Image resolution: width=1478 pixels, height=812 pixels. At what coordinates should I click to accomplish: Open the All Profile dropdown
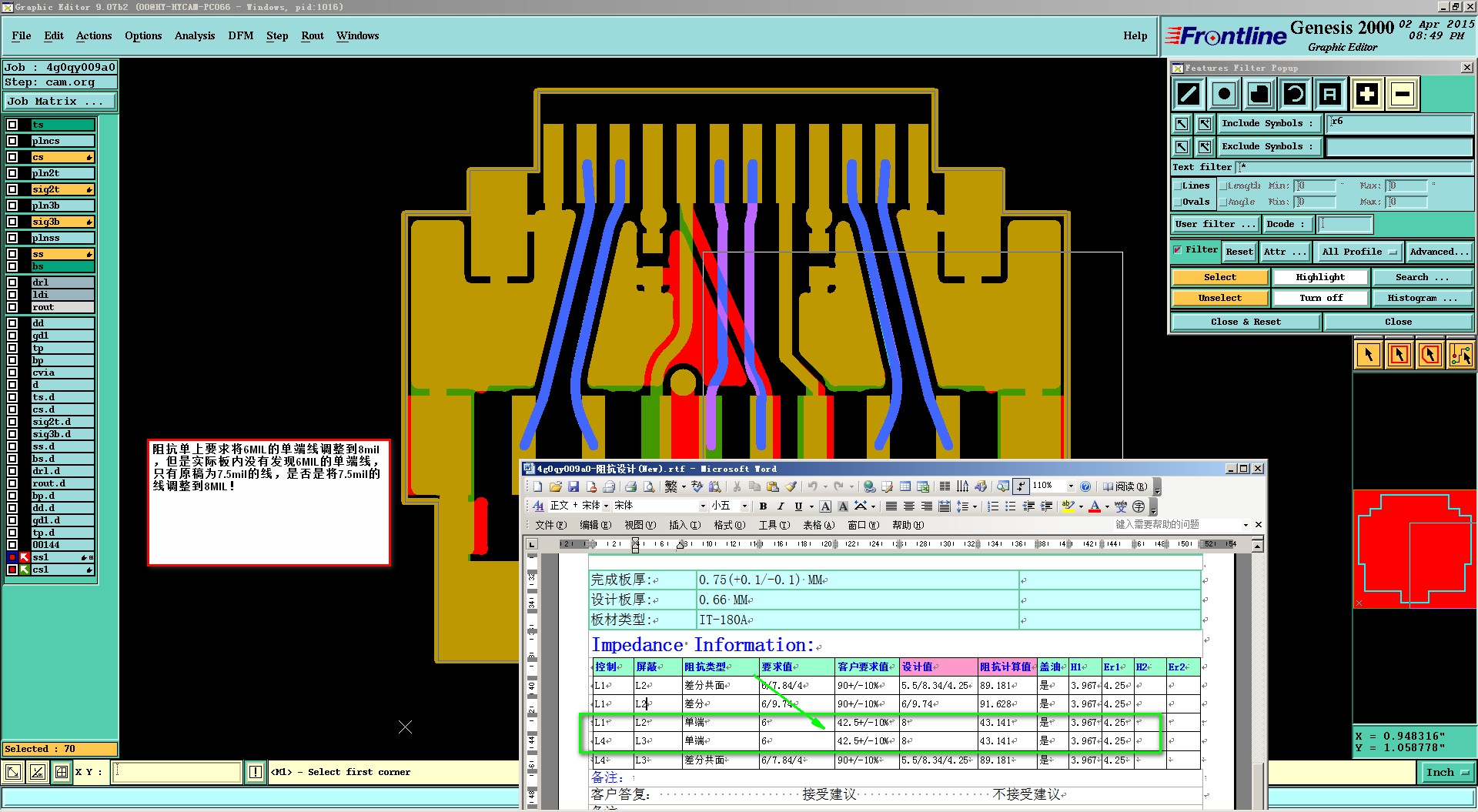point(1359,252)
